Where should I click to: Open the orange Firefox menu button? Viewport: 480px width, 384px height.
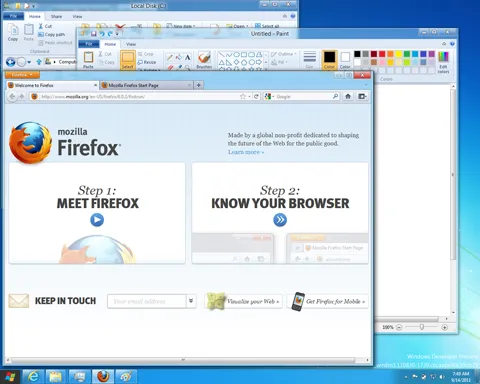[22, 75]
